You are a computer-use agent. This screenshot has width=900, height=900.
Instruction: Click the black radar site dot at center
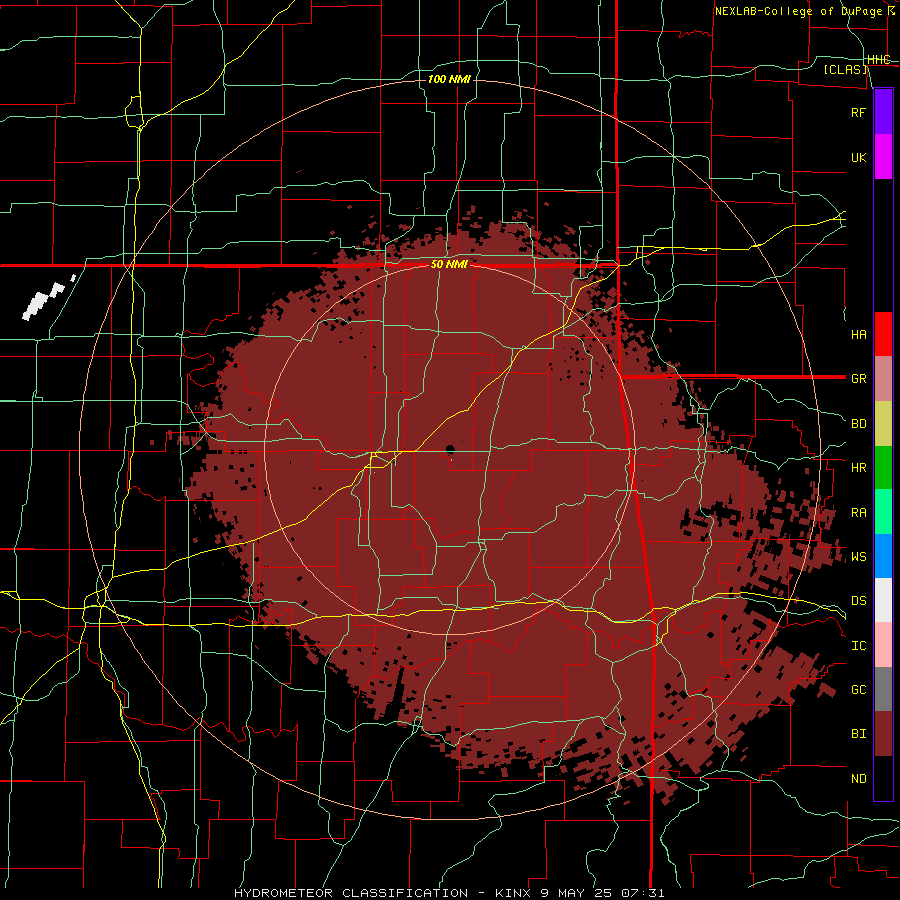pos(449,449)
